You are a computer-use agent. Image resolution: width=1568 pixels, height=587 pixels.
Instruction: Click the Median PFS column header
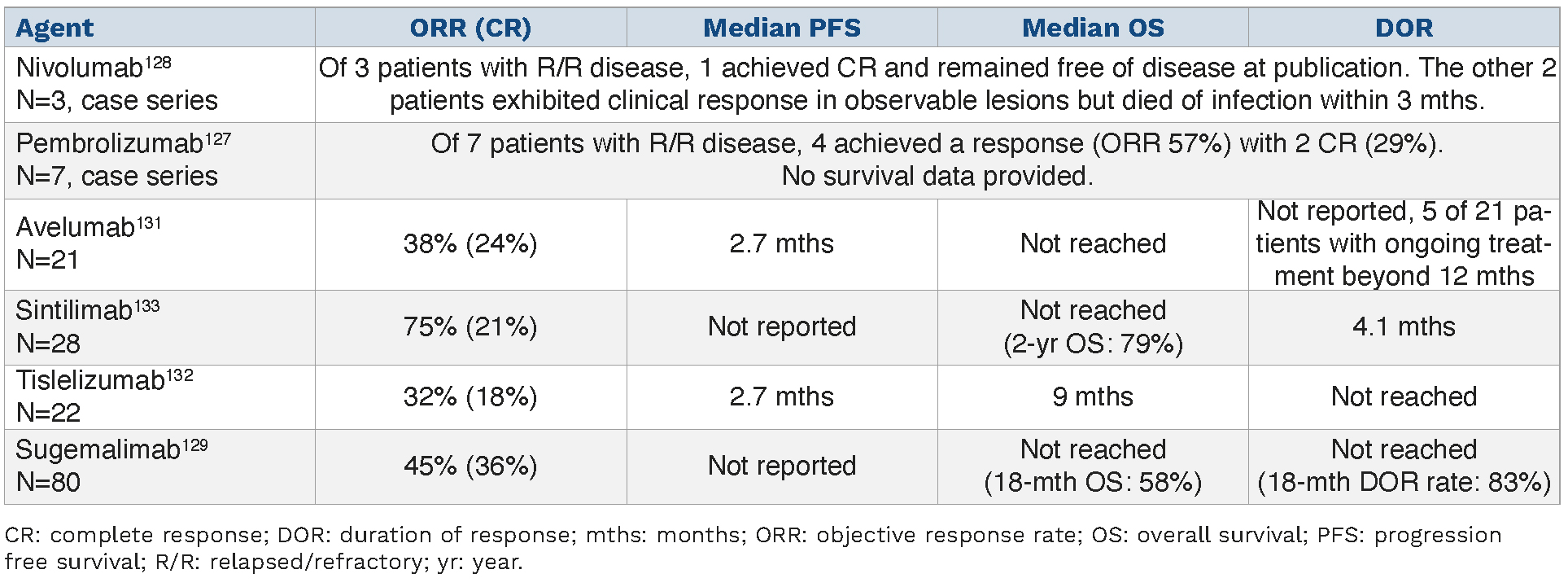coord(781,28)
